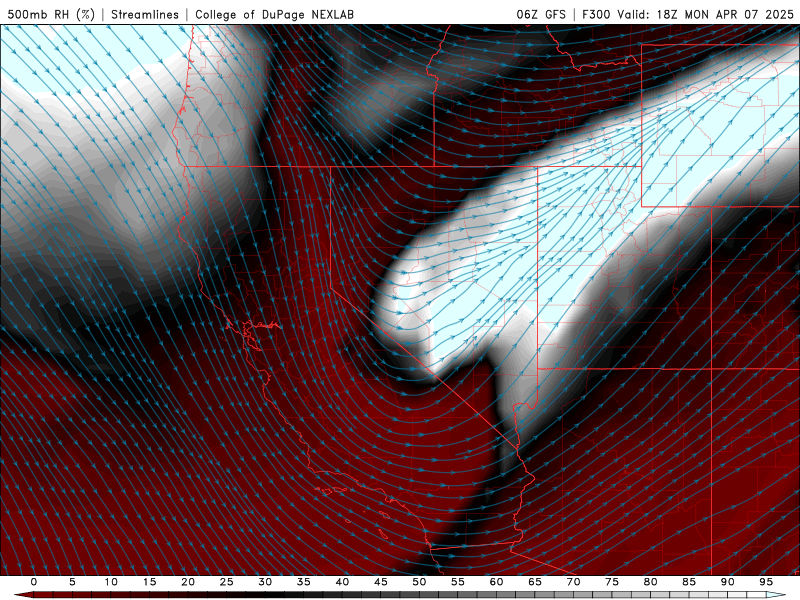Viewport: 800px width, 600px height.
Task: Click the '55' colorbar scale label
Action: coord(458,582)
